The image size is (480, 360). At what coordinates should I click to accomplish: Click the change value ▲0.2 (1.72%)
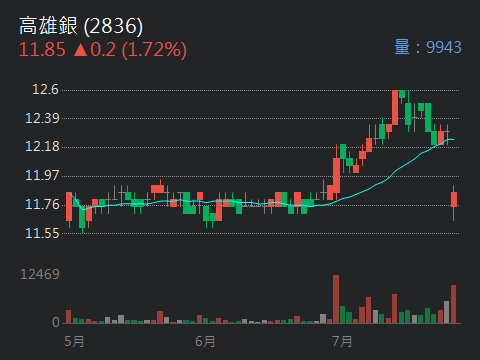tap(130, 50)
